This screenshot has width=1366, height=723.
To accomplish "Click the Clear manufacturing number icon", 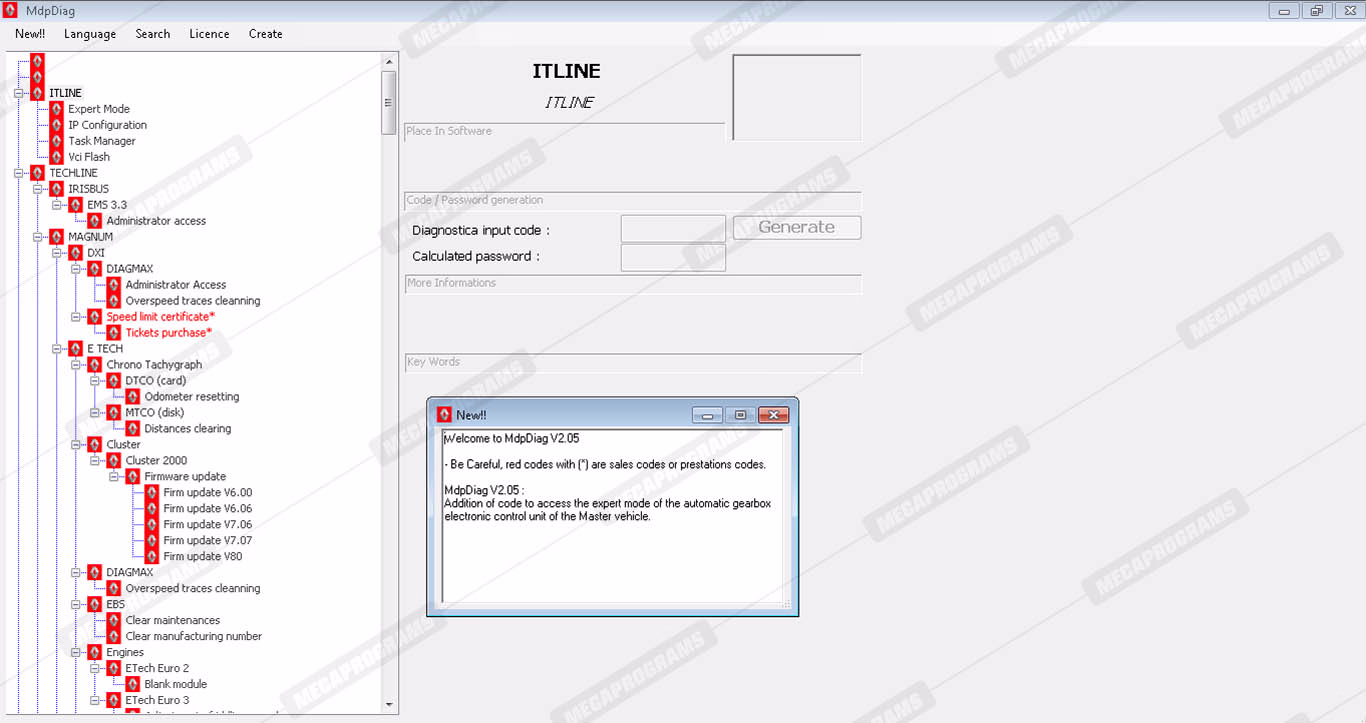I will click(x=114, y=637).
